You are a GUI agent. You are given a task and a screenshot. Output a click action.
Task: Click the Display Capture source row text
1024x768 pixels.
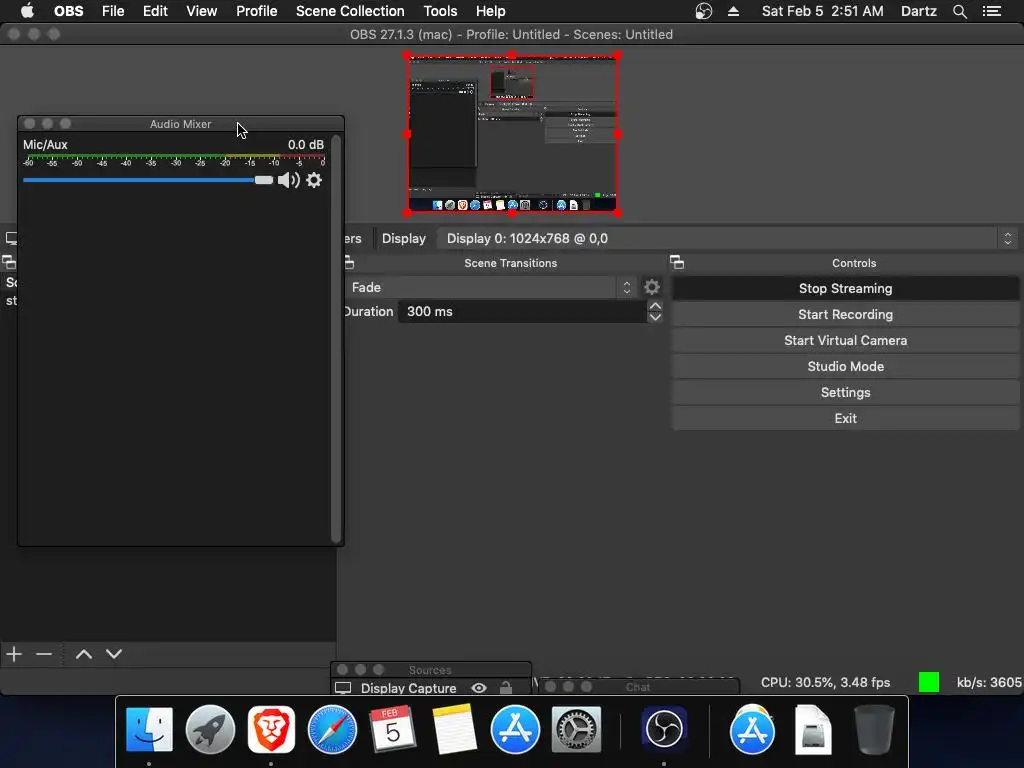[x=408, y=688]
